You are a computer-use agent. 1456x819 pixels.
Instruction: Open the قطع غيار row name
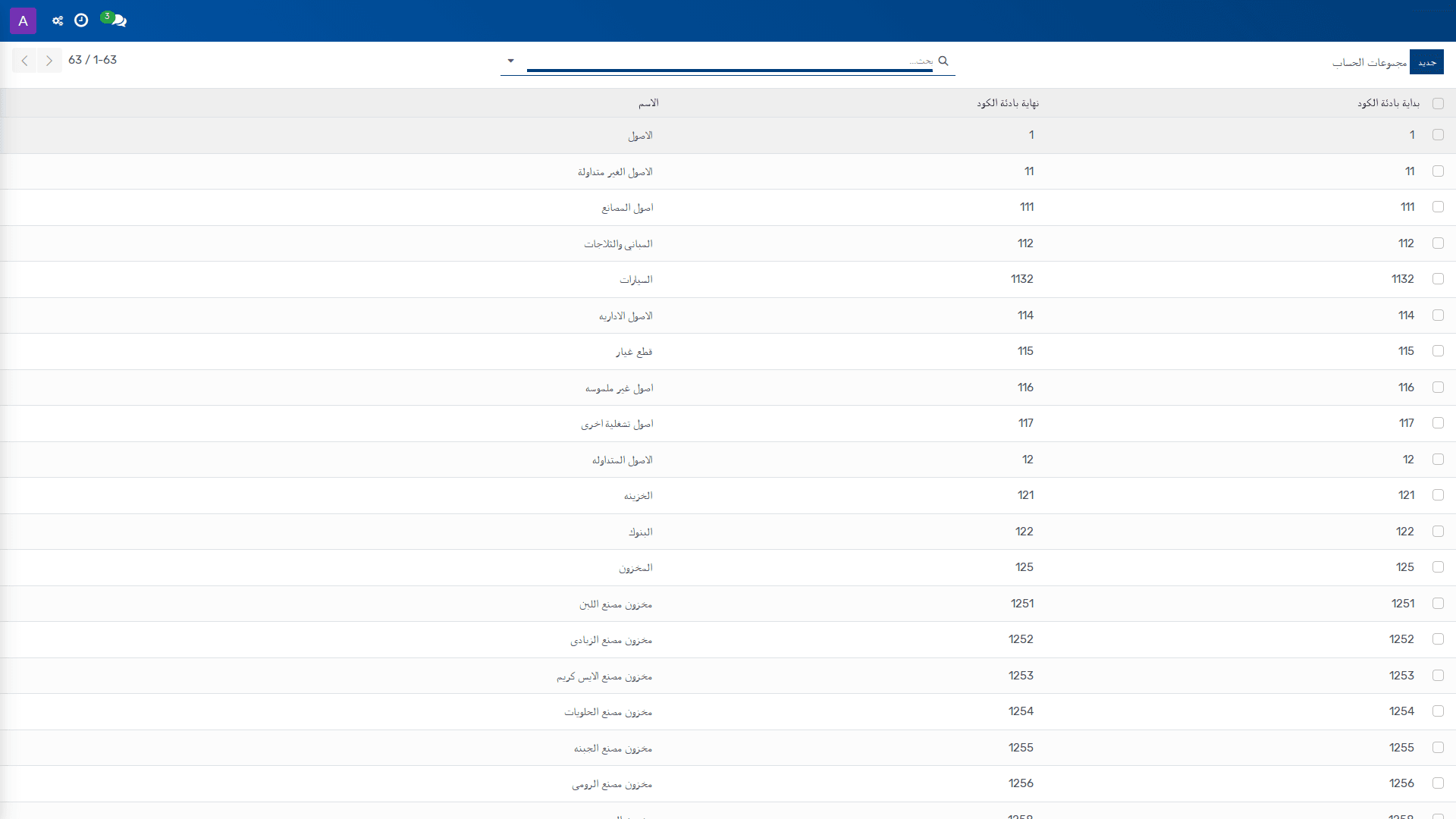tap(634, 352)
